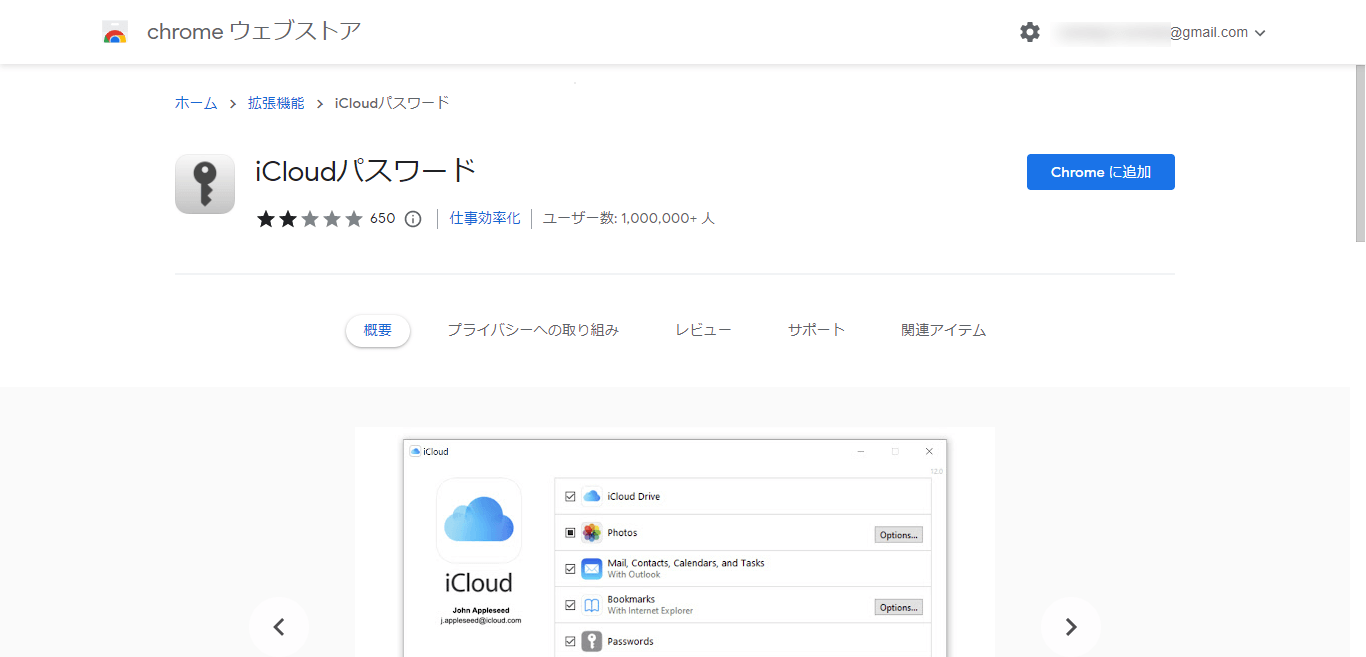This screenshot has height=657, width=1366.
Task: Open the 関連アイテム tab
Action: click(x=943, y=330)
